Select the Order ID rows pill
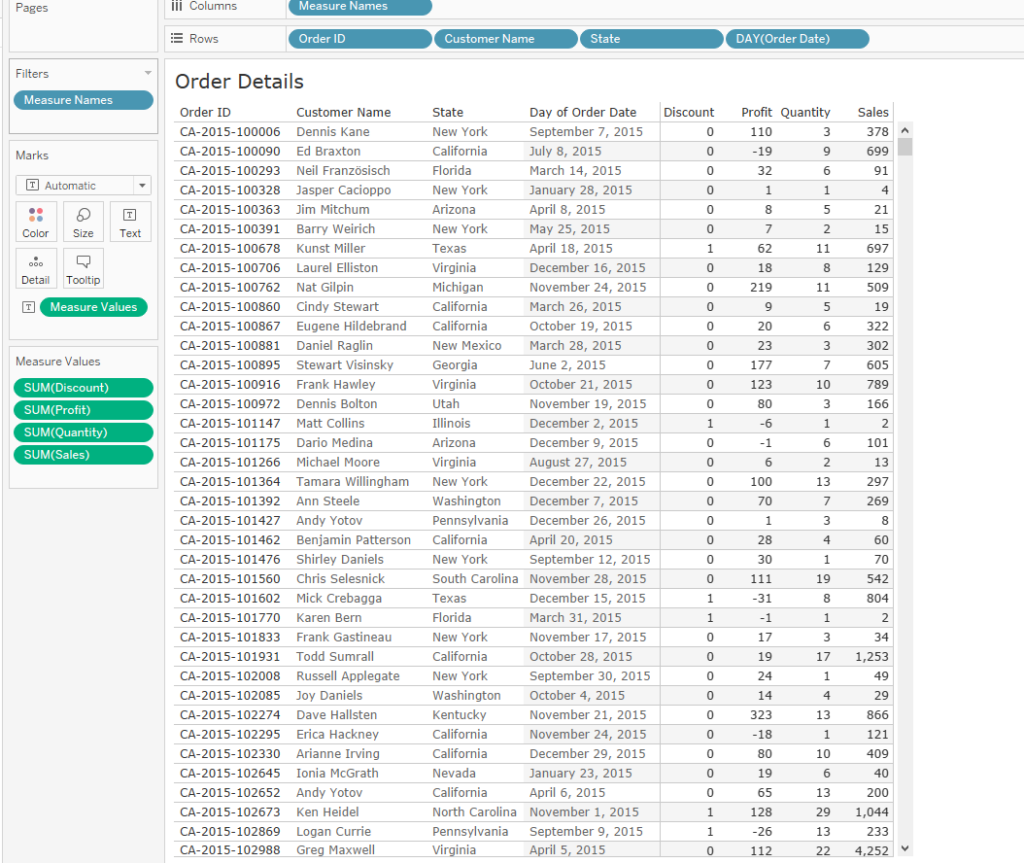Viewport: 1024px width, 863px height. coord(360,39)
